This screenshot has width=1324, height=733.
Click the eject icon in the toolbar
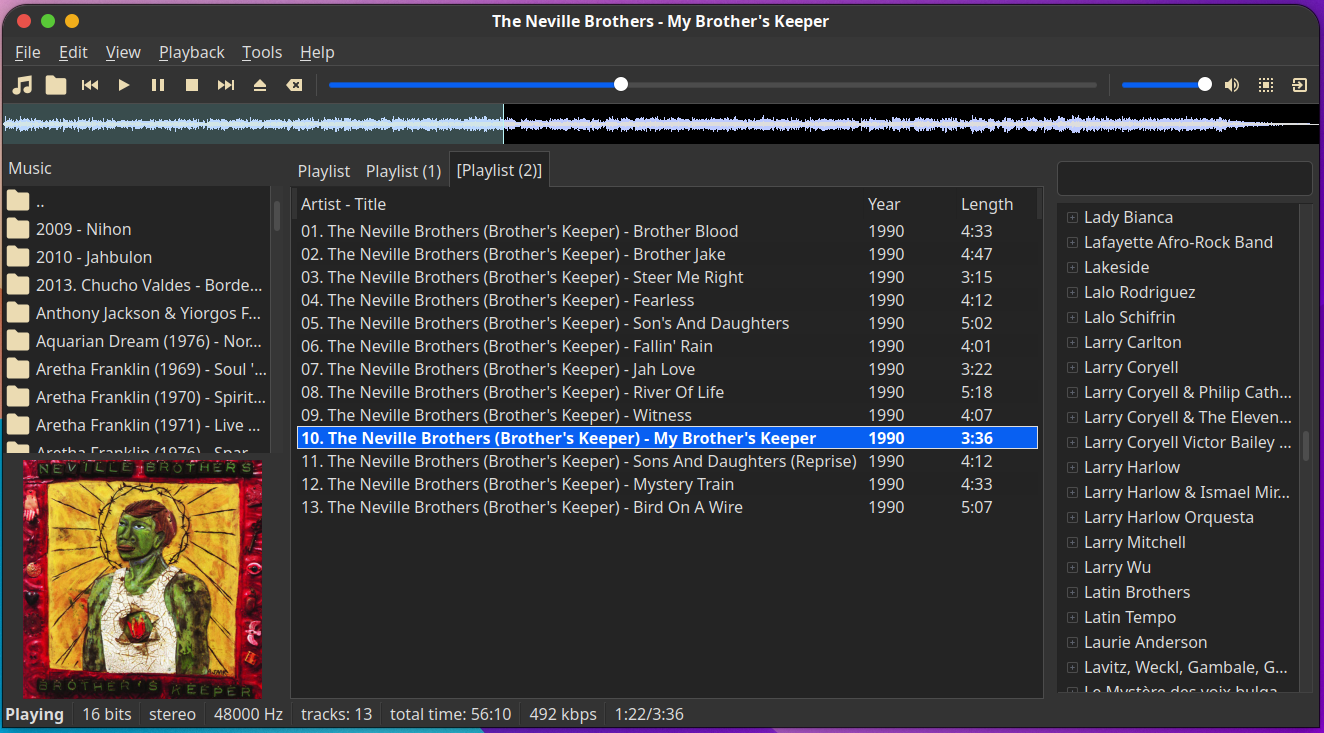[260, 85]
